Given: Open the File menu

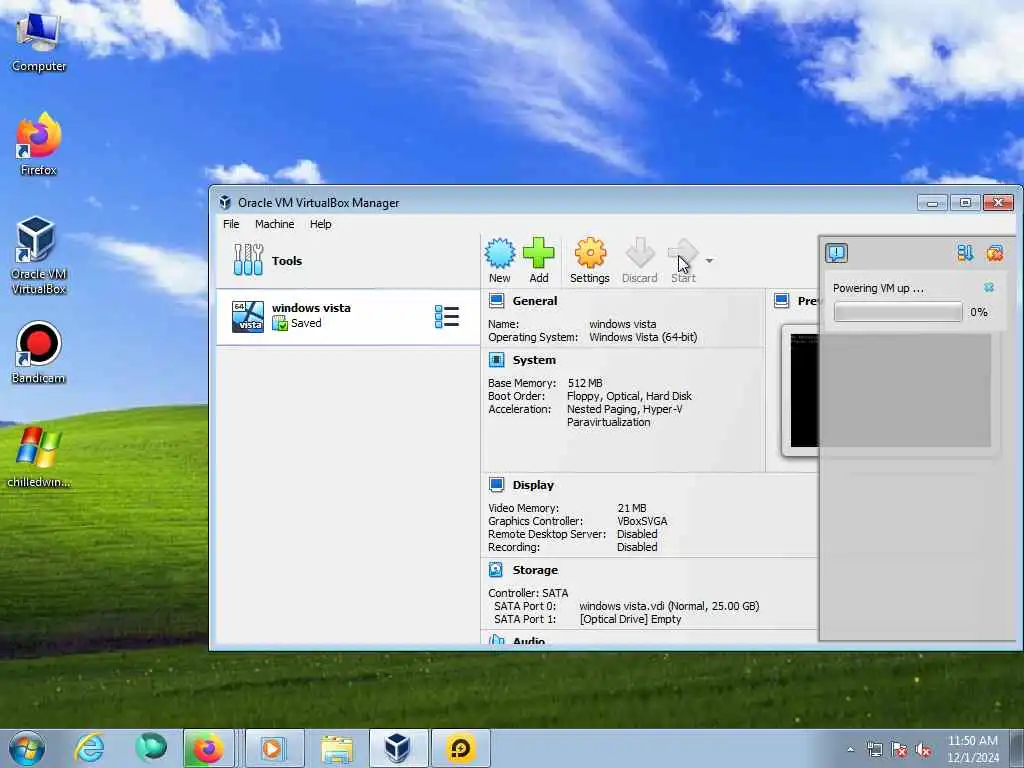Looking at the screenshot, I should click(231, 224).
